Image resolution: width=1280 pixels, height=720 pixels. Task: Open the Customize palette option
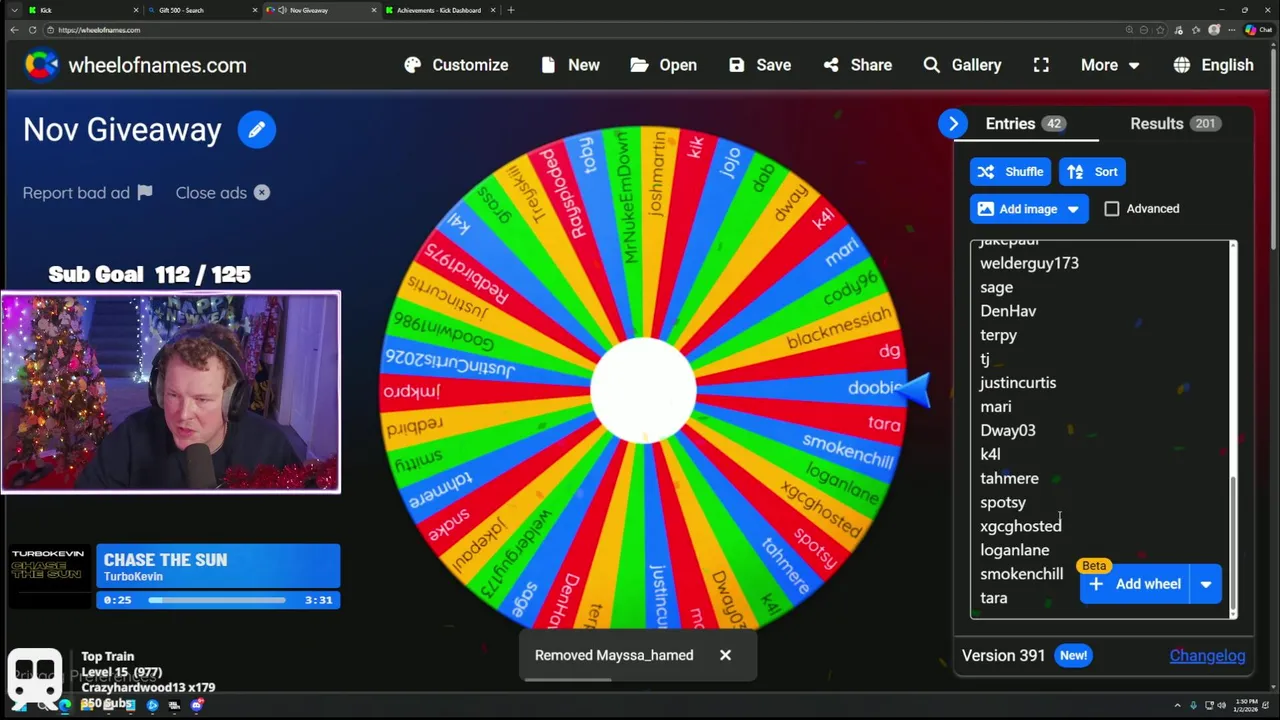[x=456, y=65]
